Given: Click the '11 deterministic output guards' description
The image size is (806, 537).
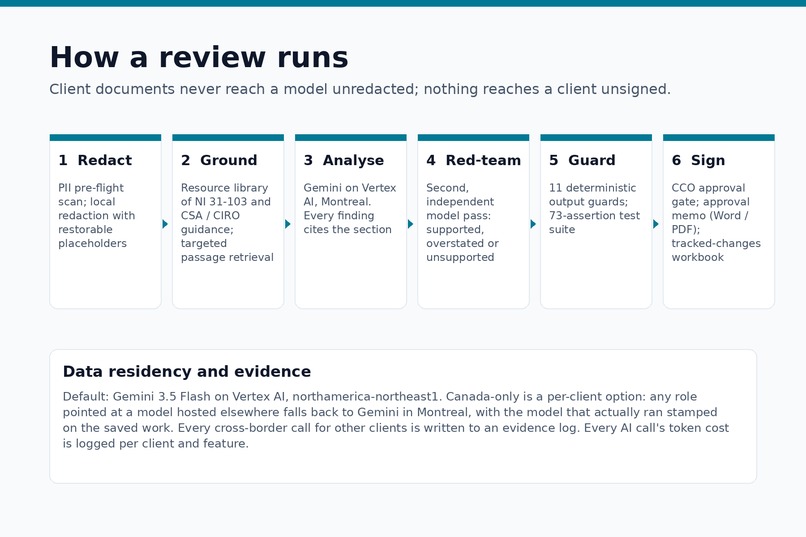Looking at the screenshot, I should (x=594, y=208).
